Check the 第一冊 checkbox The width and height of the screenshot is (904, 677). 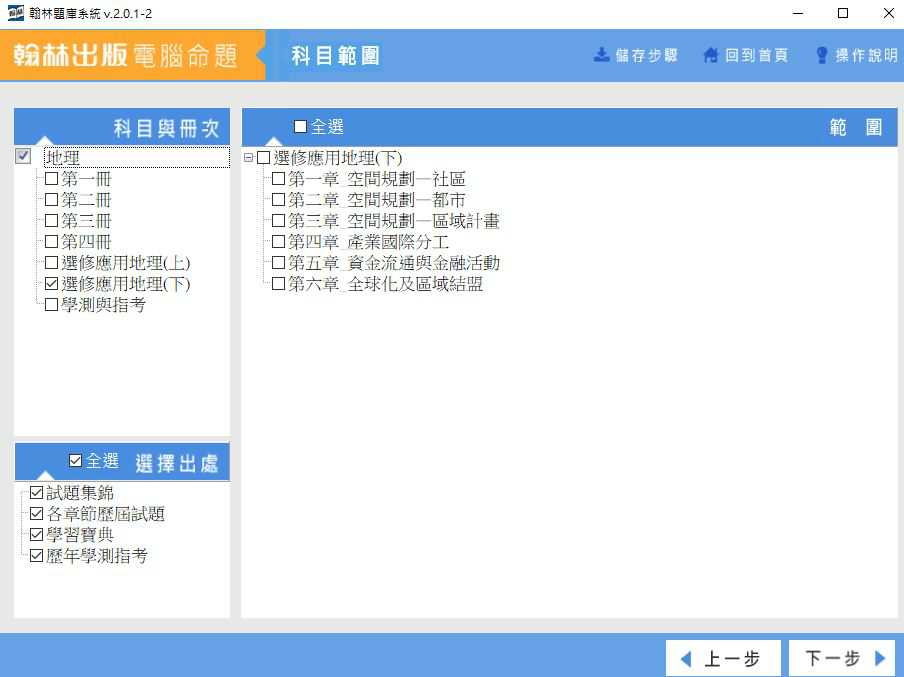[x=51, y=178]
